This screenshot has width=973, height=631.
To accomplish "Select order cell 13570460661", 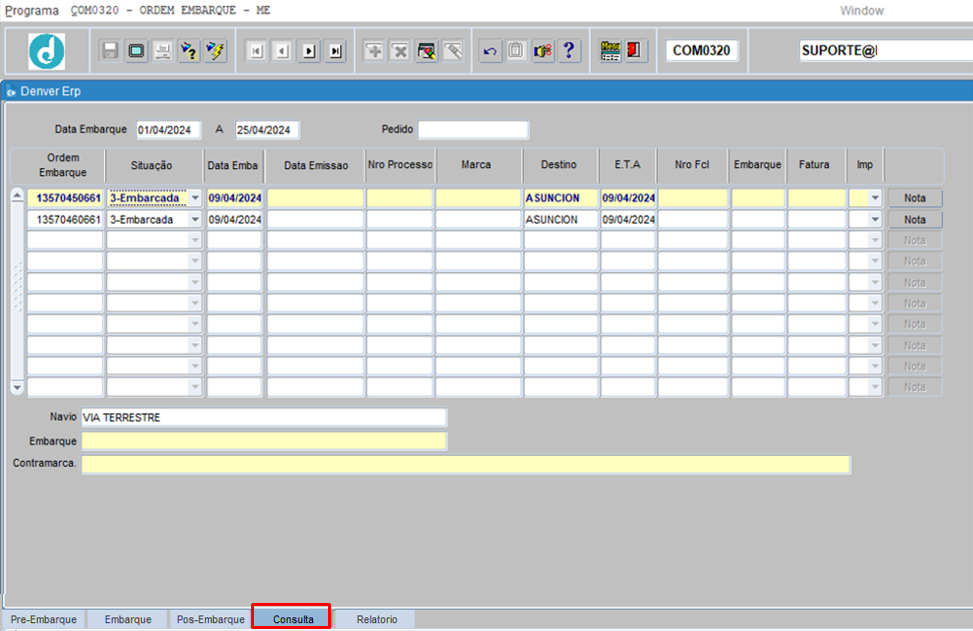I will click(65, 220).
